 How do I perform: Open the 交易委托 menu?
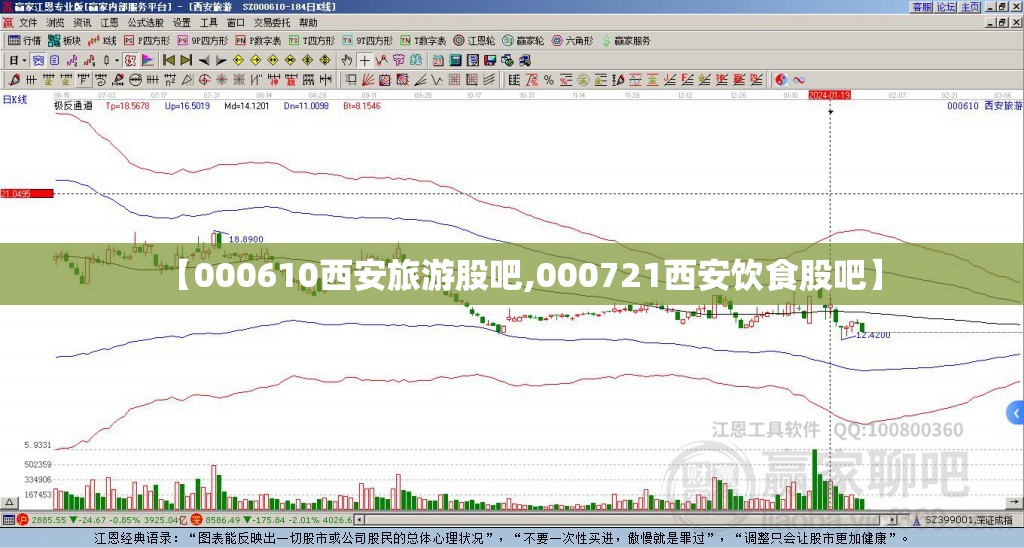point(272,23)
